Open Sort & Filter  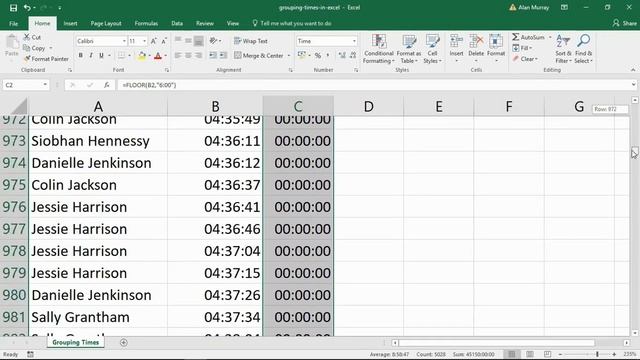coord(563,49)
